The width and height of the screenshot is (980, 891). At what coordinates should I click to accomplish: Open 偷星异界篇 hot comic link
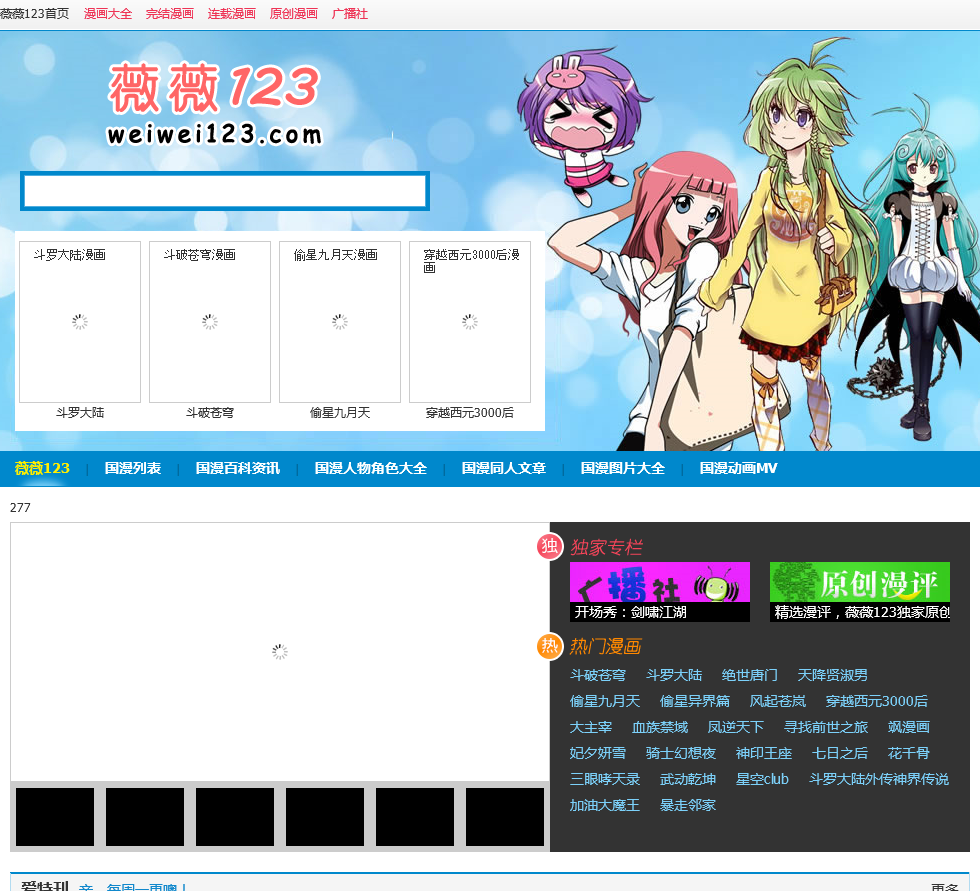pos(694,701)
